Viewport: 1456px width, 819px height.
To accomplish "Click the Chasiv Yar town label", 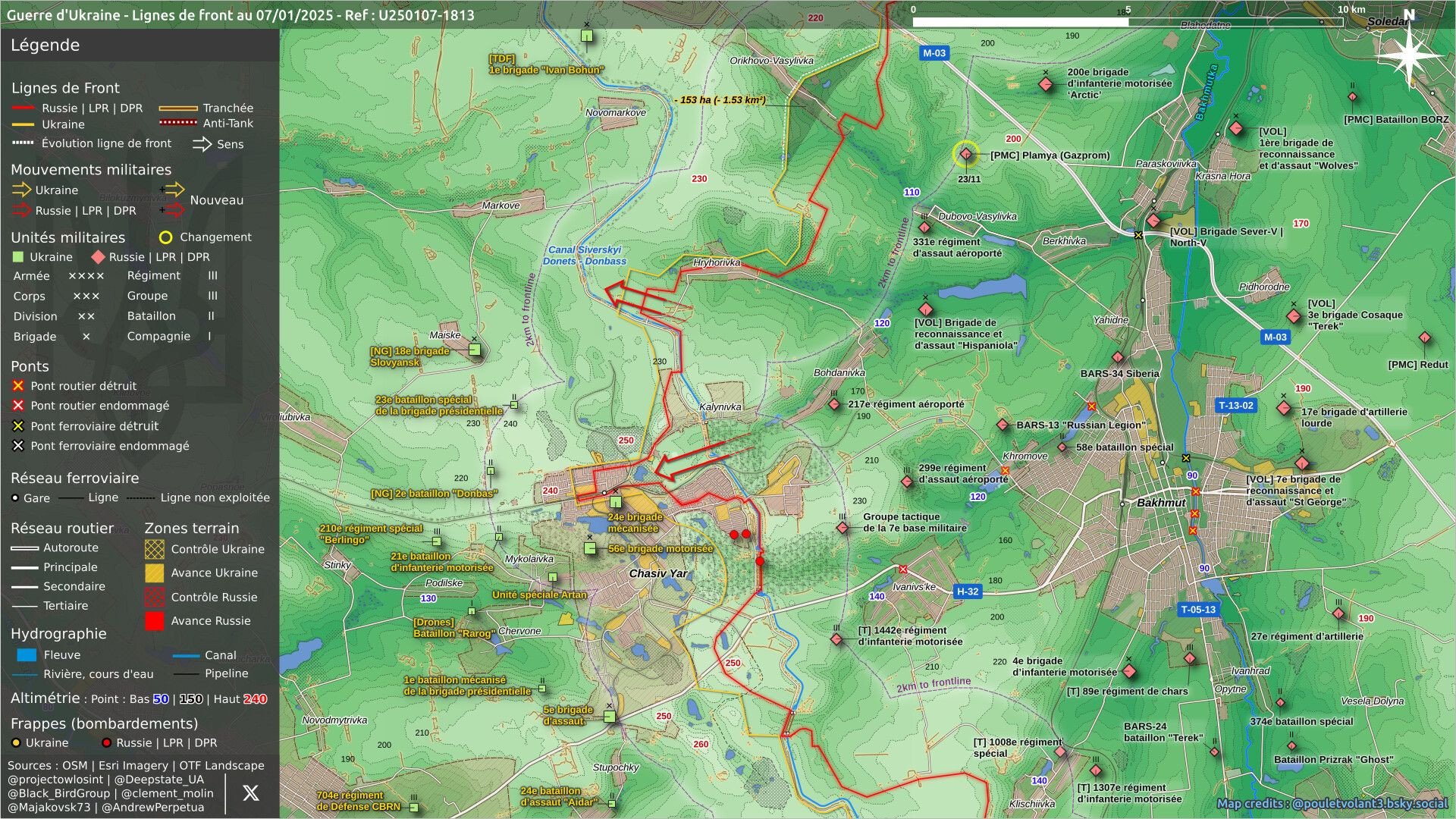I will pyautogui.click(x=657, y=573).
